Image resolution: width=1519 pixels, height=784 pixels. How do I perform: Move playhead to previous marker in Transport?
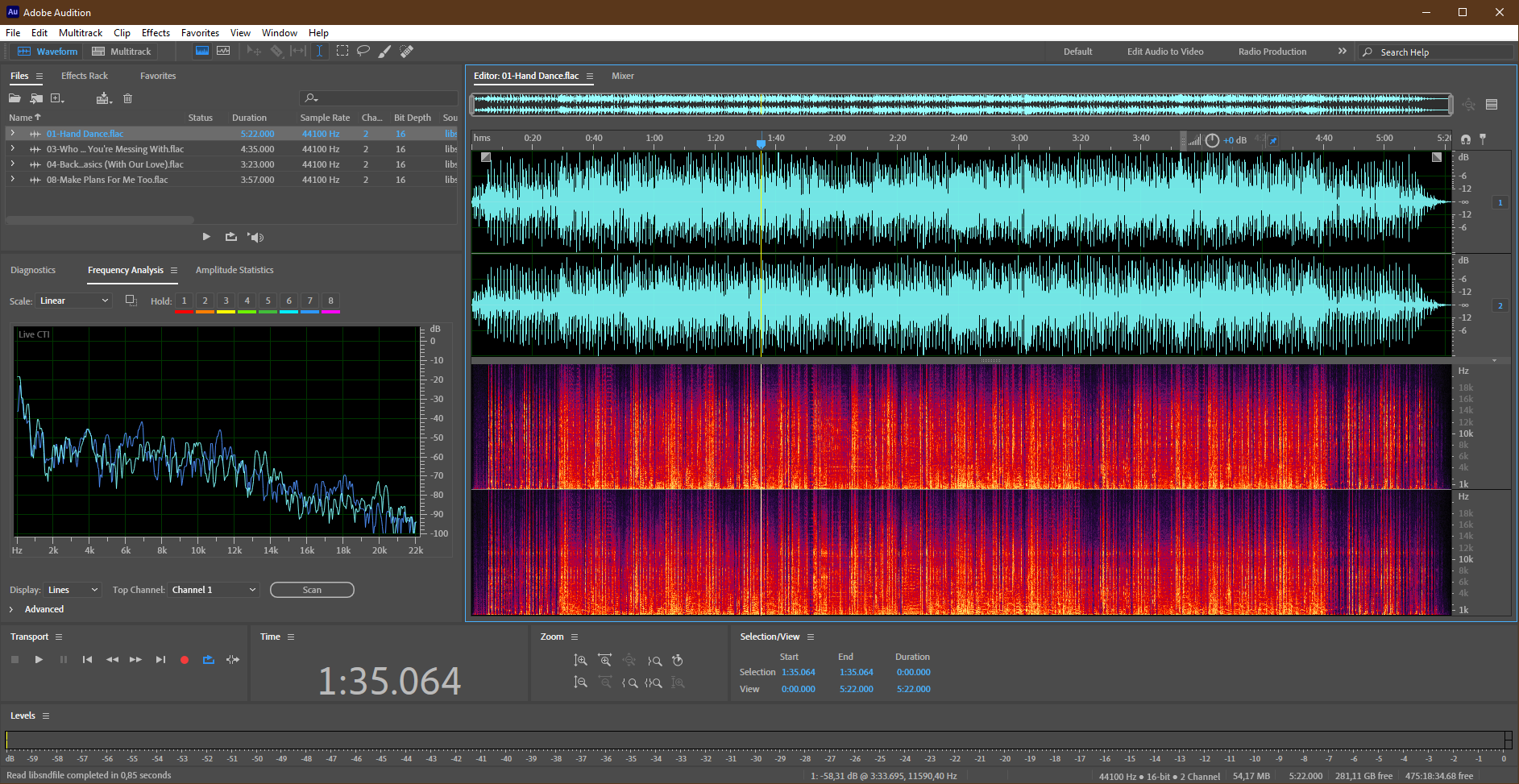tap(87, 659)
